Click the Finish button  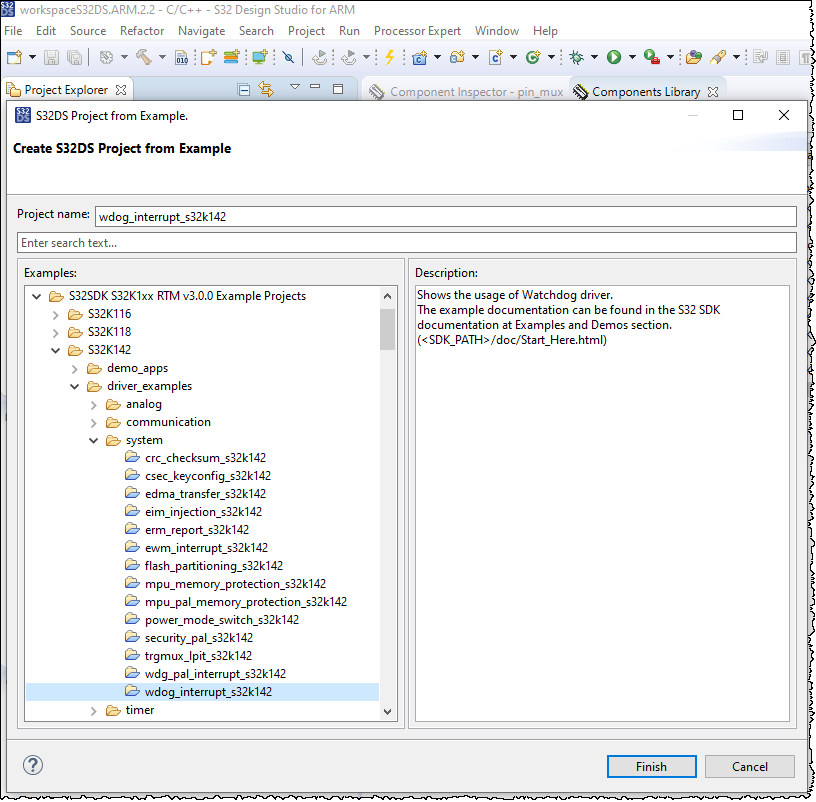tap(651, 766)
